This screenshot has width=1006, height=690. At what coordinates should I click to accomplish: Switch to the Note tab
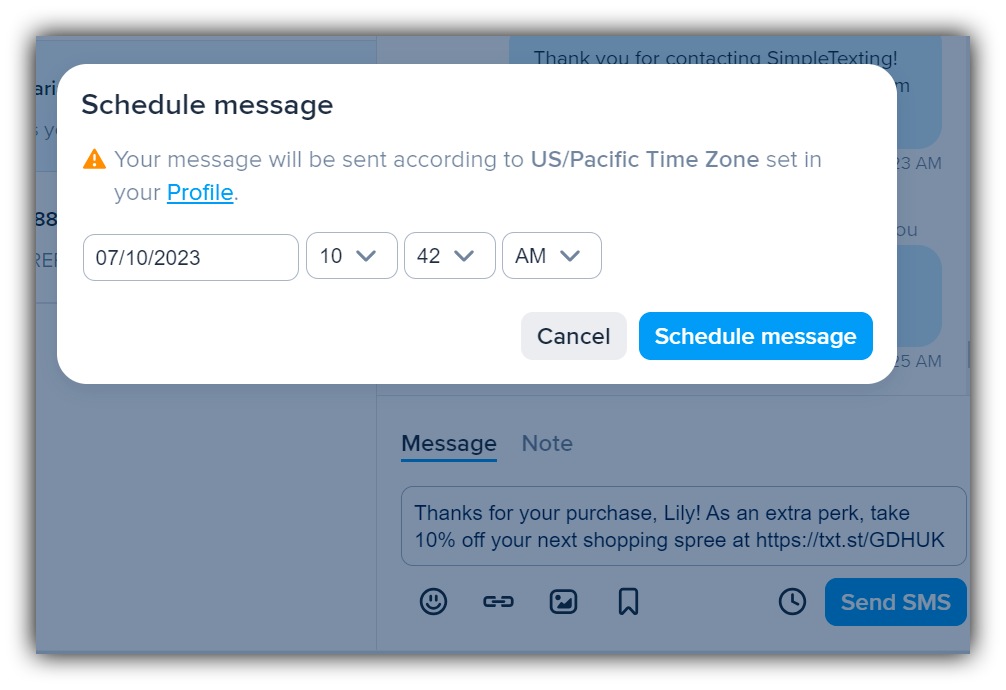point(546,443)
